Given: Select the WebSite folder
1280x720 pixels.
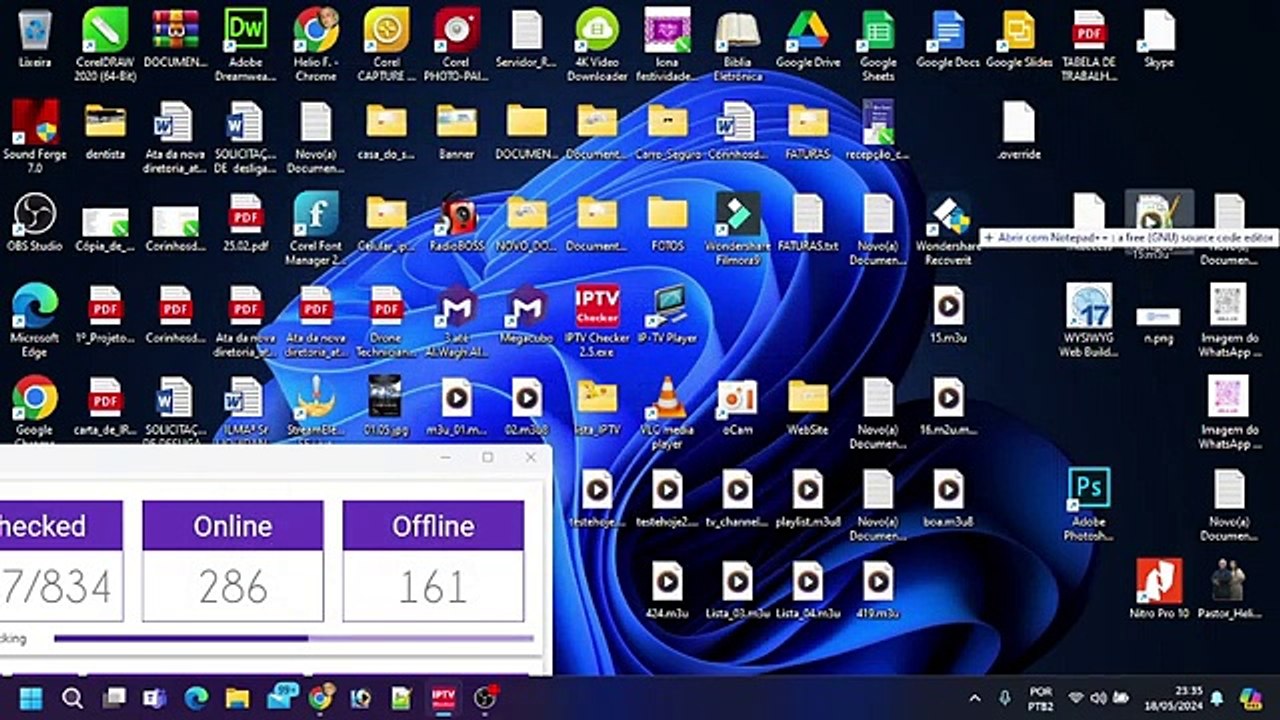Looking at the screenshot, I should (808, 407).
